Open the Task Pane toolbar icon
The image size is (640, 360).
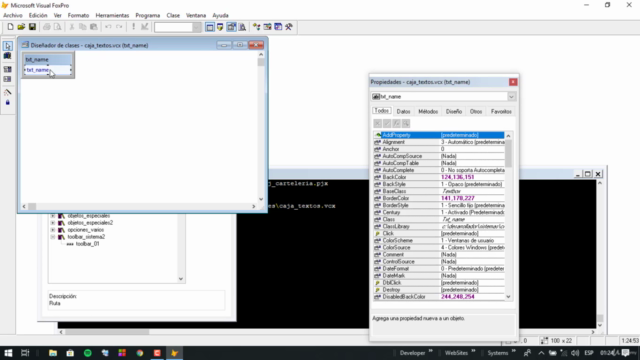click(x=278, y=27)
